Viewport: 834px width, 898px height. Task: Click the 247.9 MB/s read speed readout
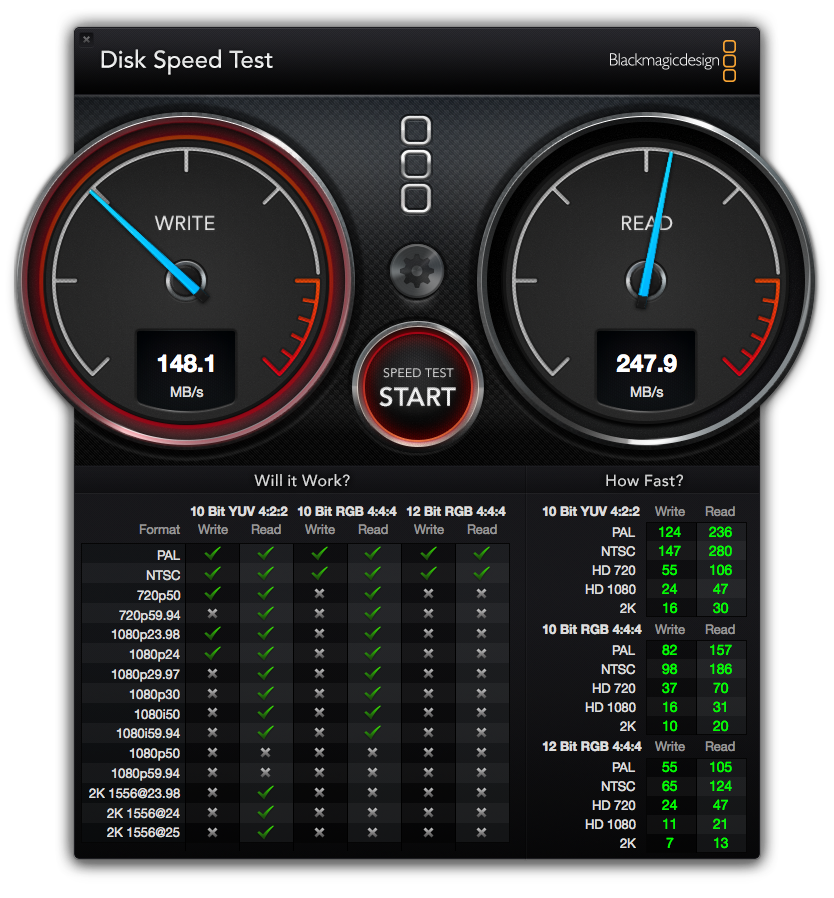[x=646, y=371]
